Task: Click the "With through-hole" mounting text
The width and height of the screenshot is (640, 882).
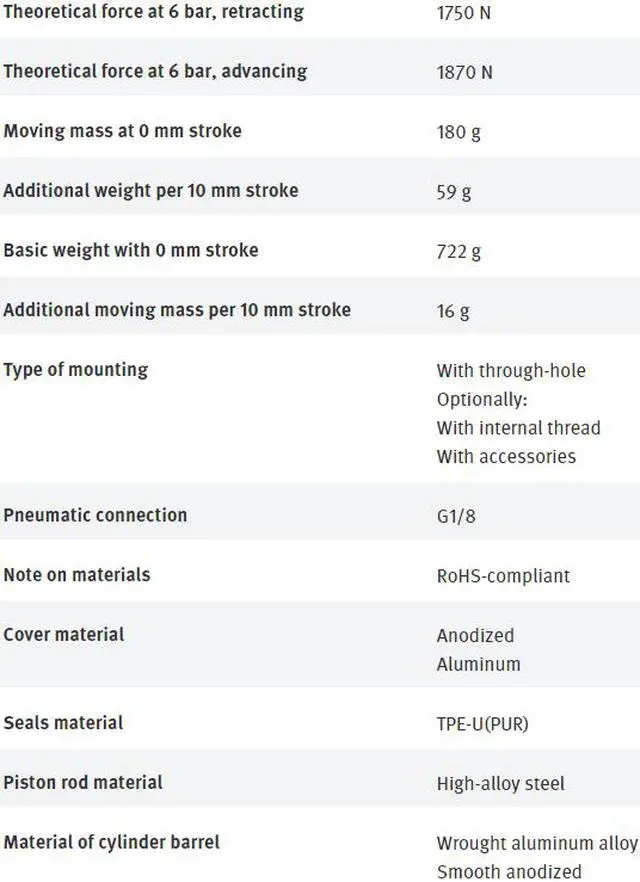Action: coord(511,371)
